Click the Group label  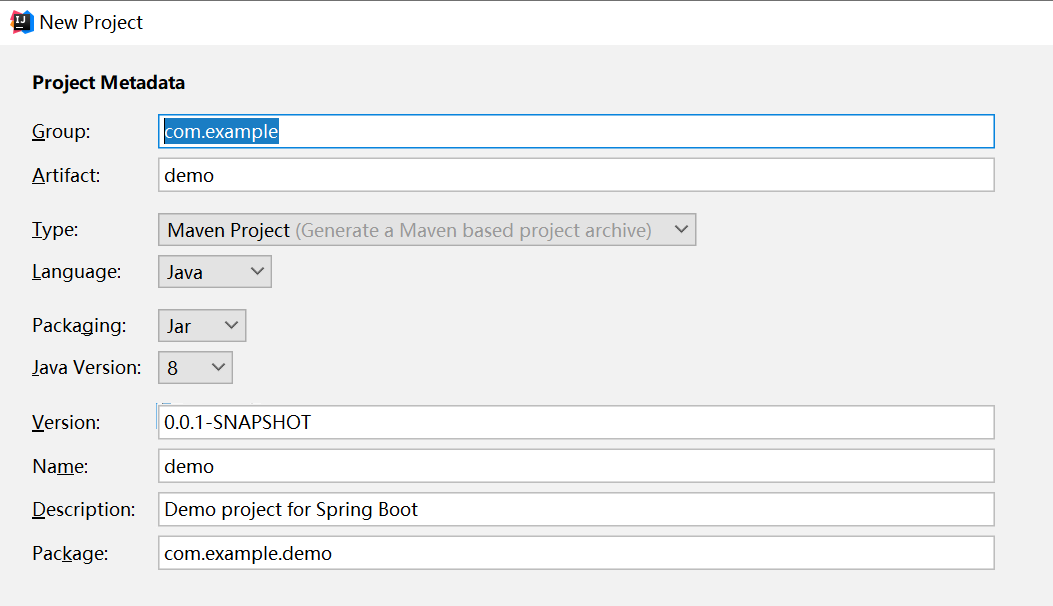tap(61, 132)
